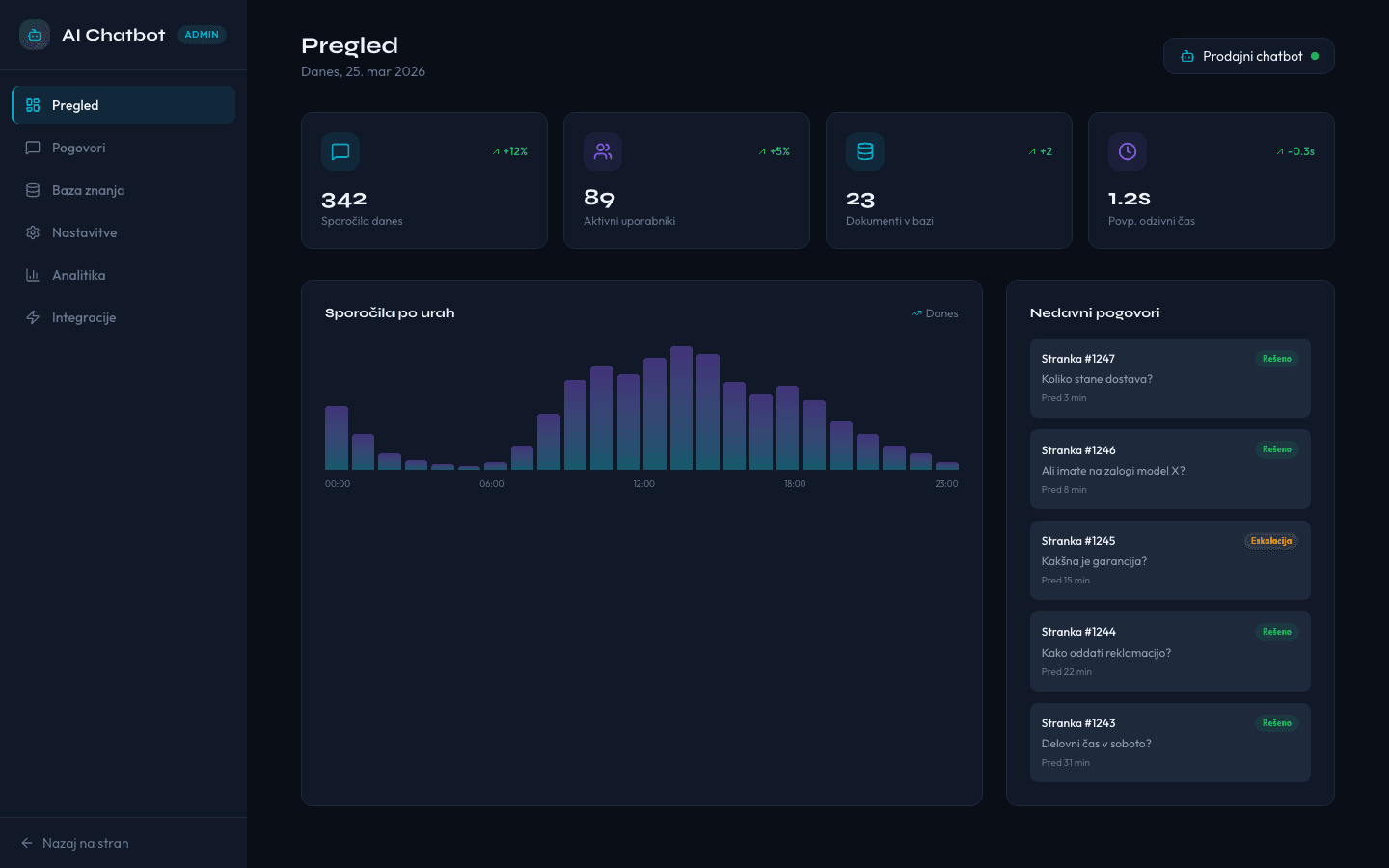Click the message icon on Sporočila danes card
Image resolution: width=1389 pixels, height=868 pixels.
pyautogui.click(x=340, y=151)
